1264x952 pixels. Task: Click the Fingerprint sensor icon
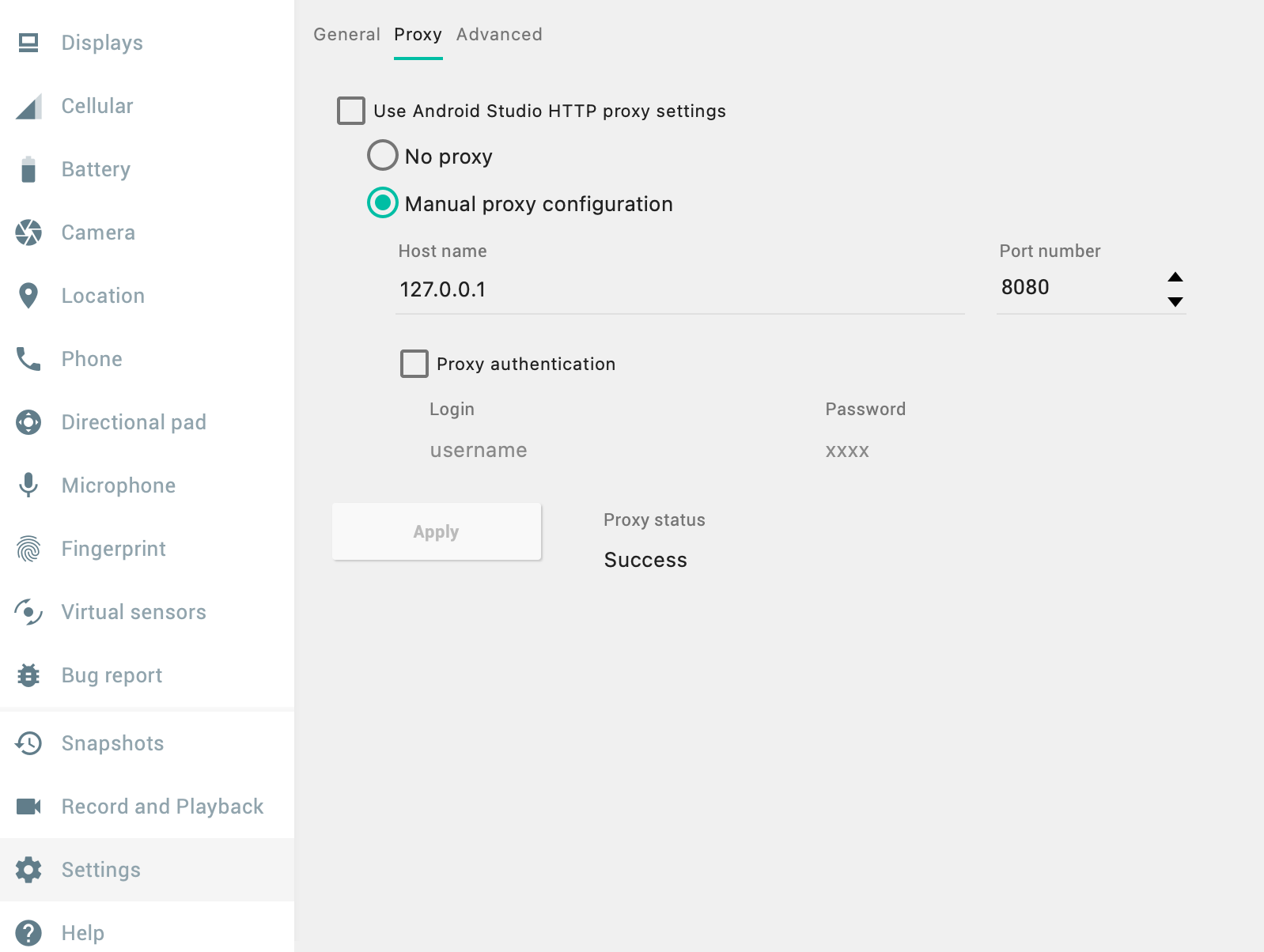click(29, 548)
